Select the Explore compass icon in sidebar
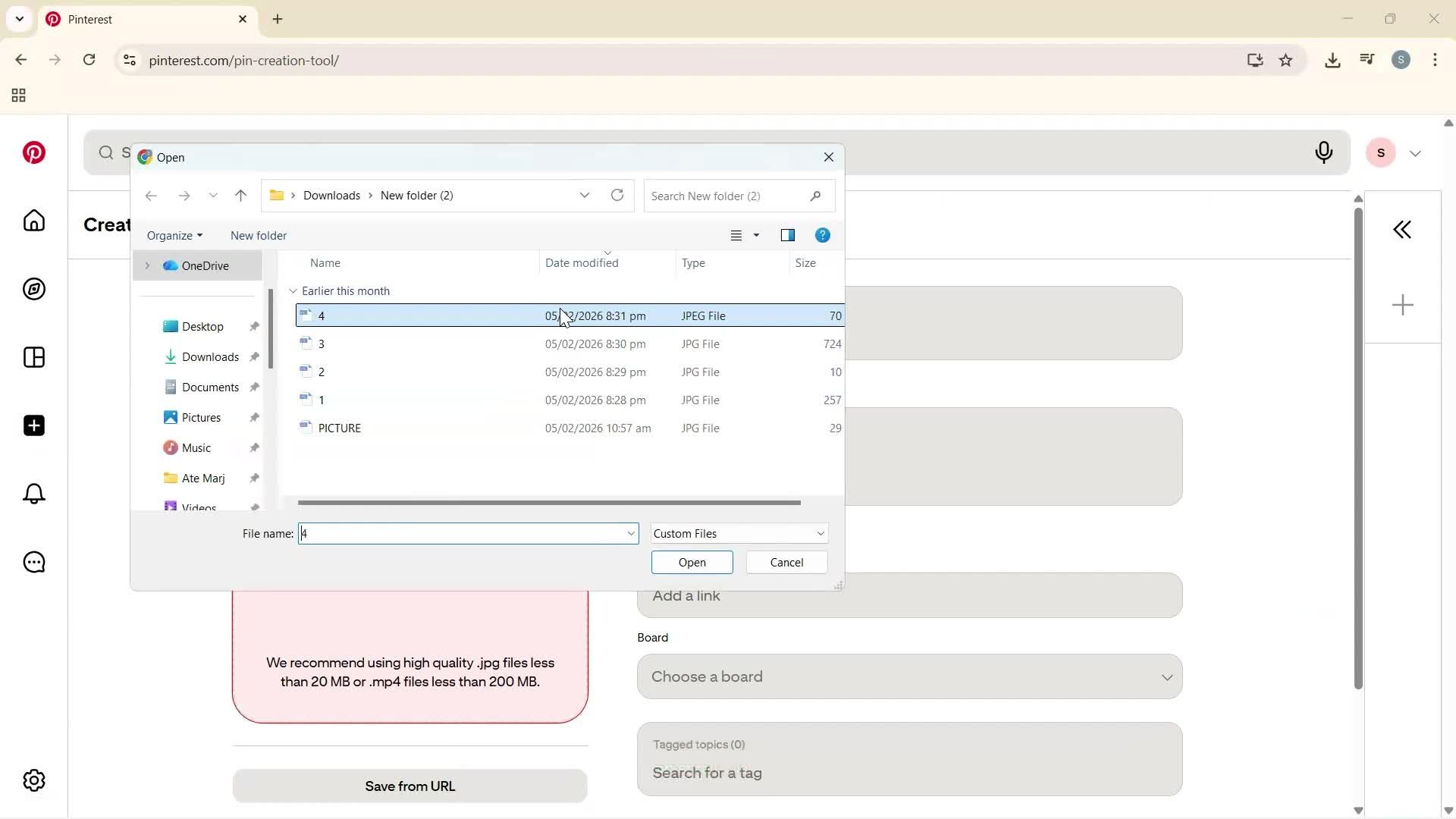 (x=33, y=289)
